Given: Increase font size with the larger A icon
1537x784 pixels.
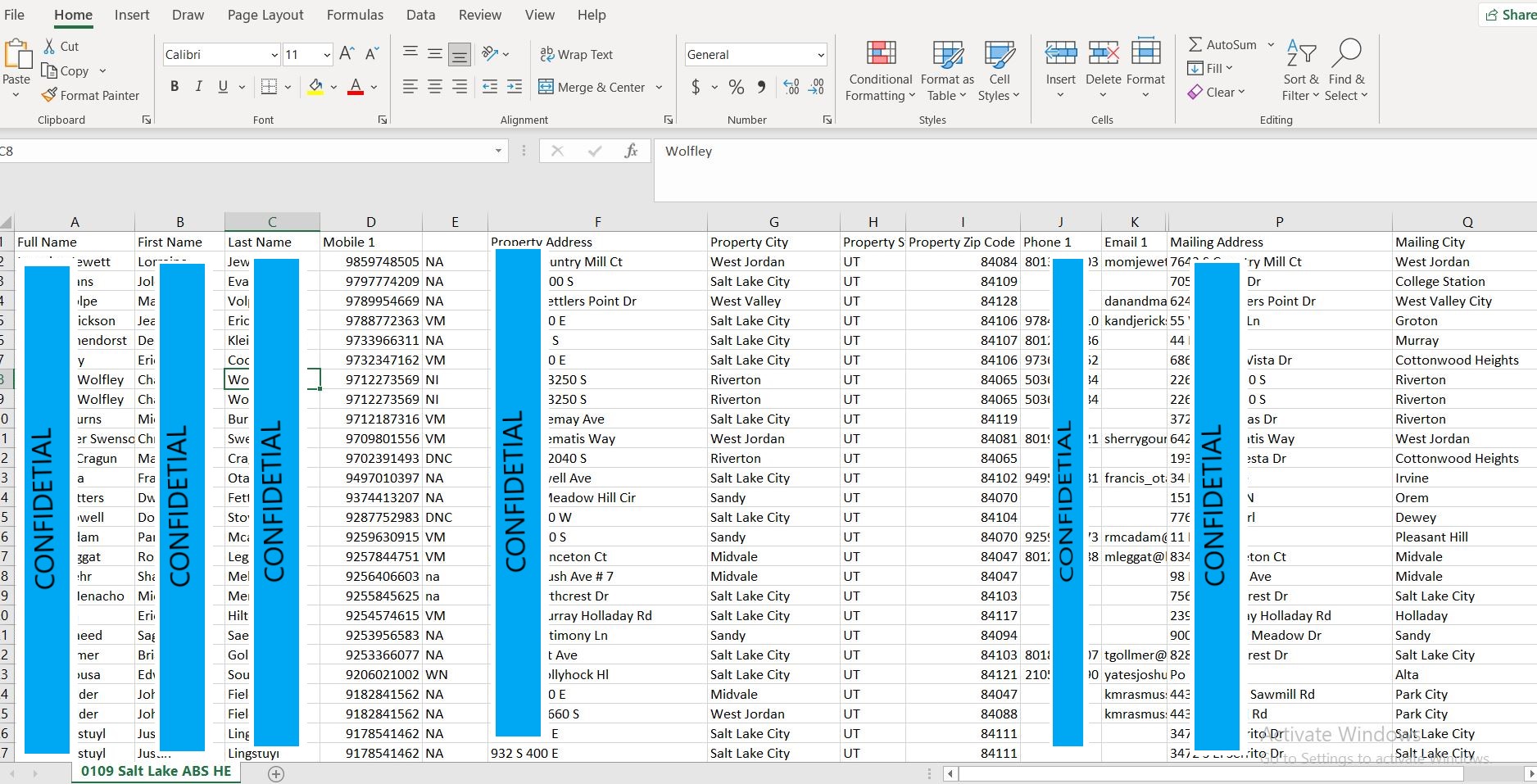Looking at the screenshot, I should (347, 54).
